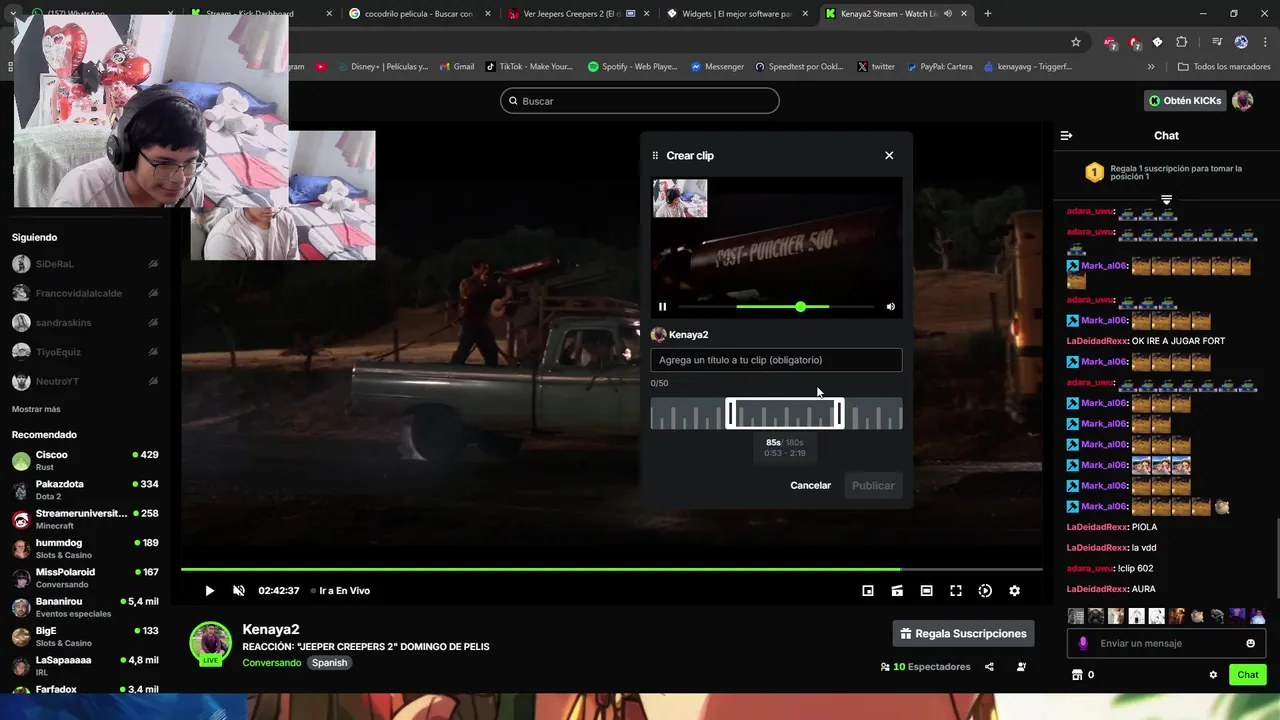Open Gmail bookmark
This screenshot has width=1280, height=720.
pyautogui.click(x=456, y=67)
